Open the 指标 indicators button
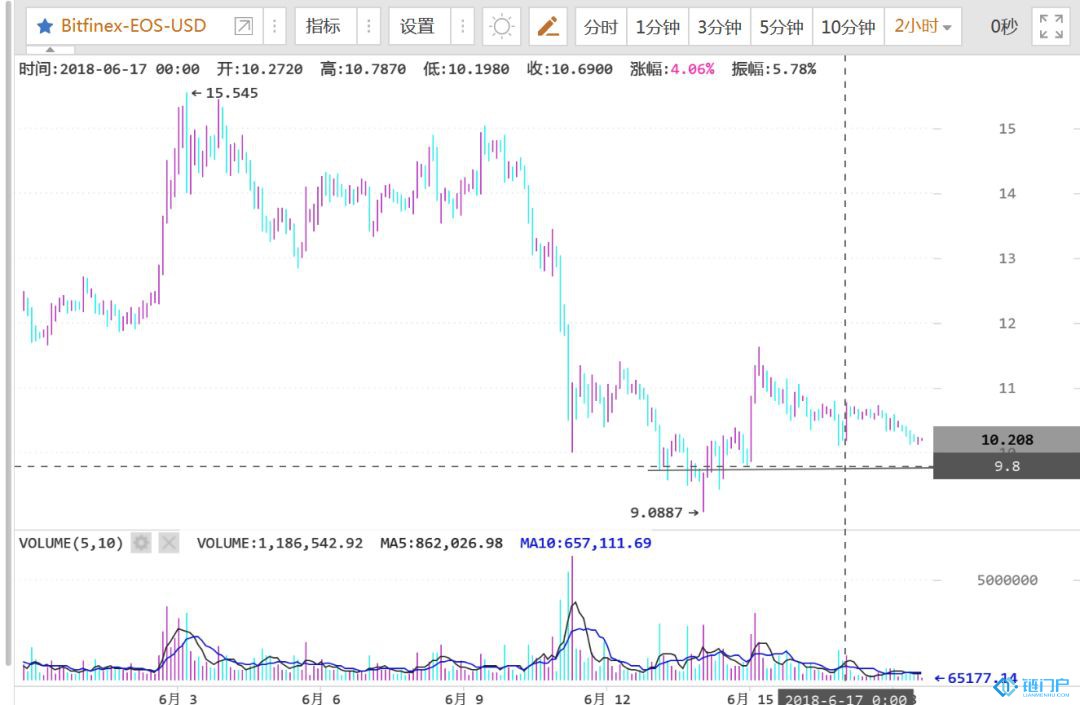Screen dimensions: 1080x705 point(323,27)
